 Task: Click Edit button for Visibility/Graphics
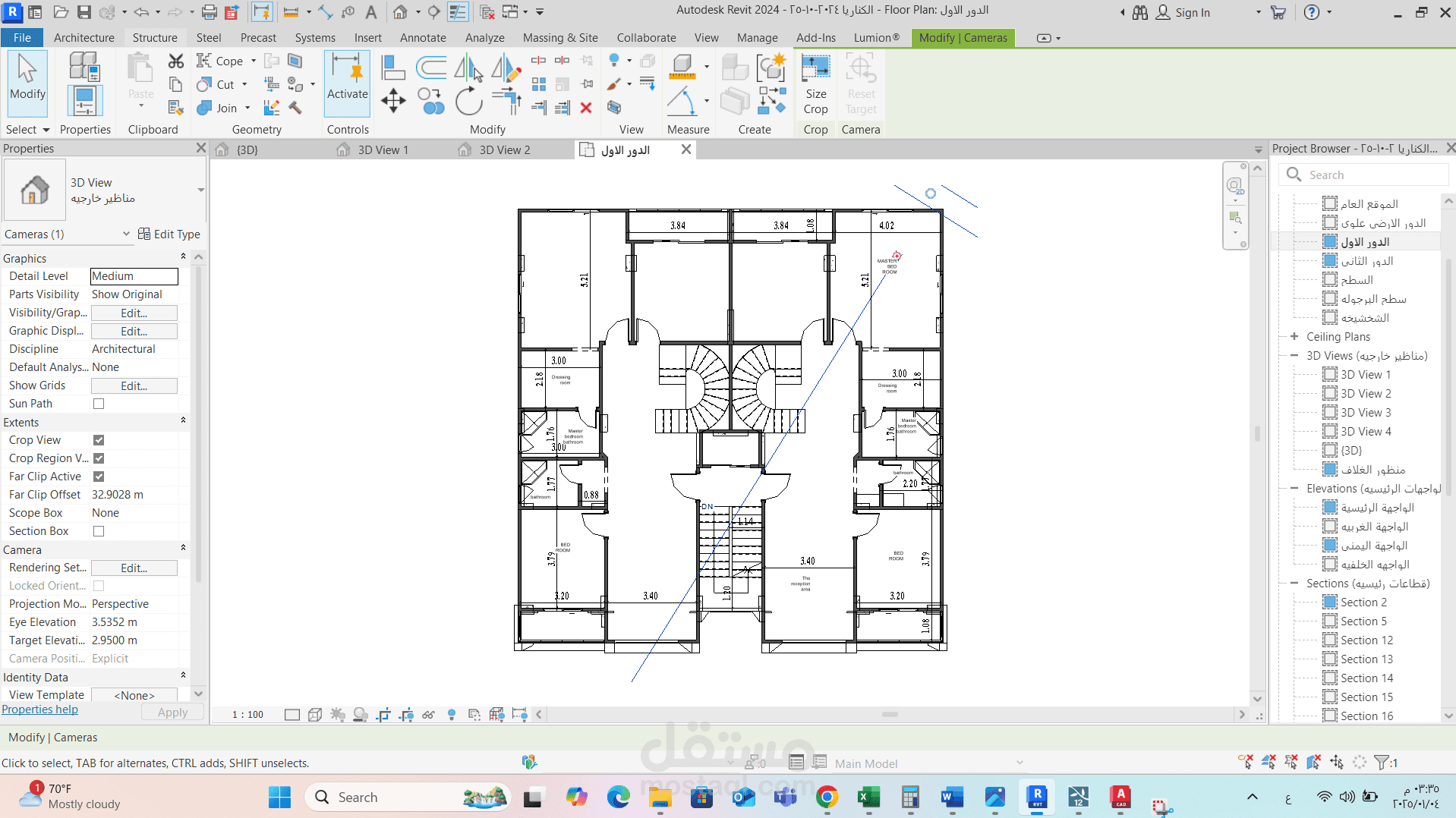tap(134, 313)
